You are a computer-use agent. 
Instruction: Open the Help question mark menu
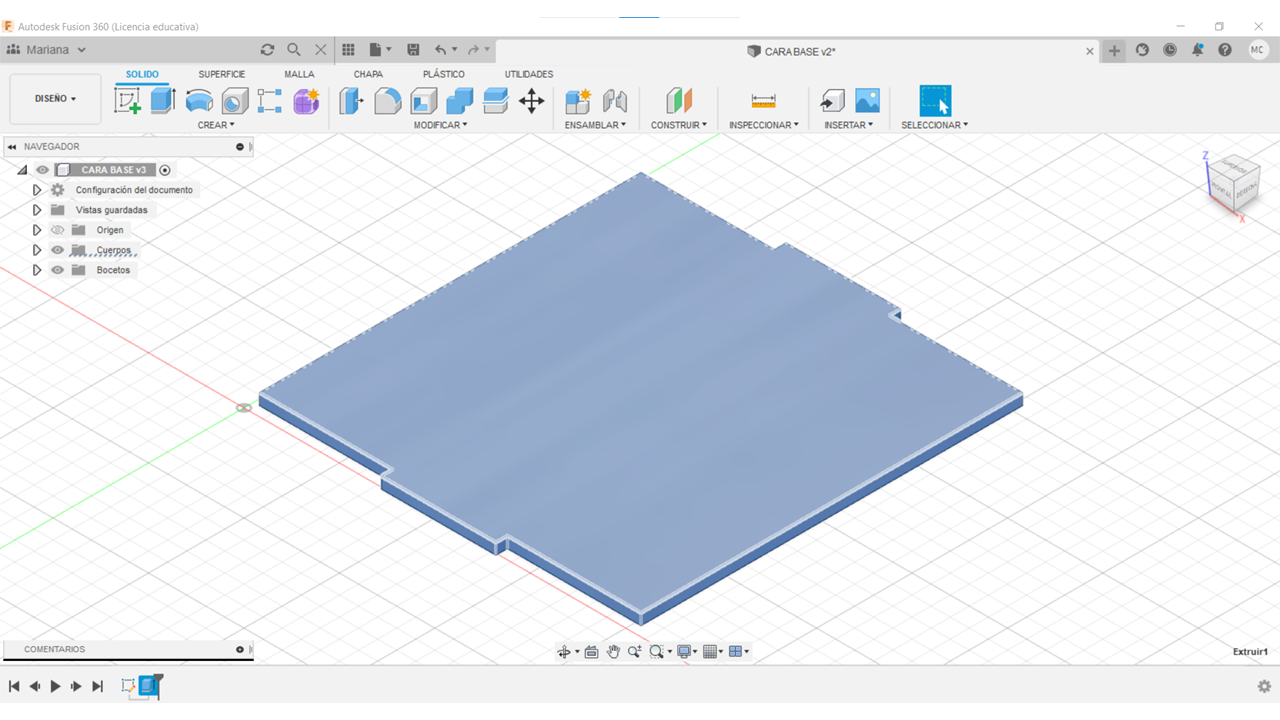pyautogui.click(x=1225, y=50)
